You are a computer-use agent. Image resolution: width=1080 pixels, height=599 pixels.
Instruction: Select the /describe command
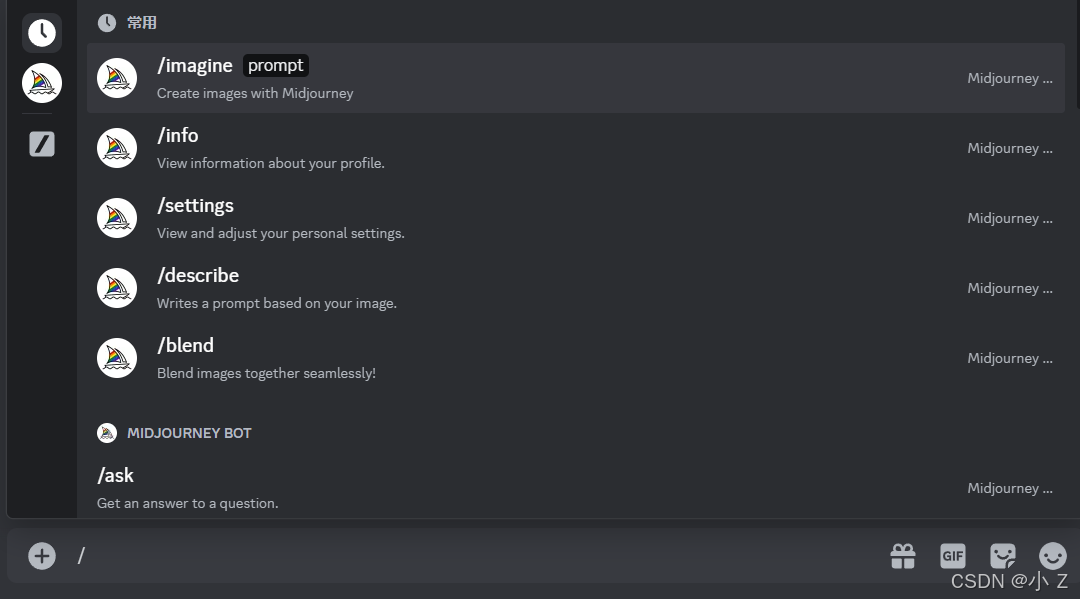pos(198,276)
